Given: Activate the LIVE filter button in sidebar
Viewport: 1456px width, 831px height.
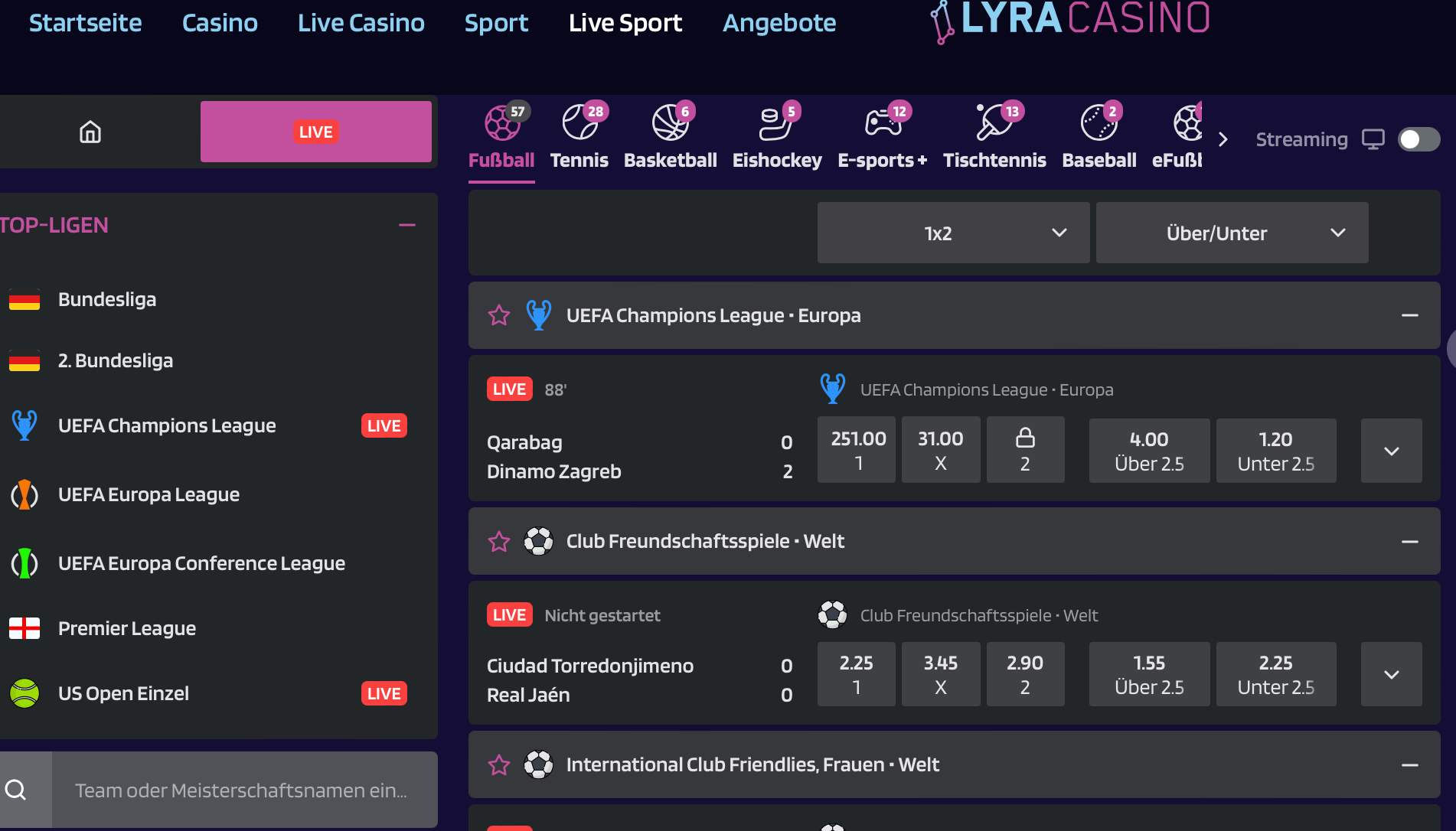Looking at the screenshot, I should 315,132.
